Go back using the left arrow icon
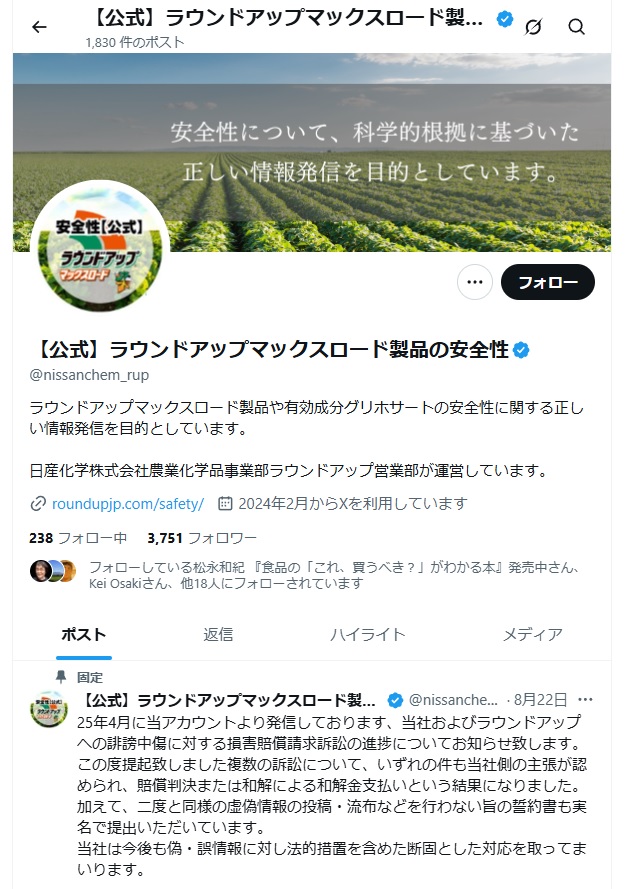This screenshot has height=889, width=631. [39, 27]
